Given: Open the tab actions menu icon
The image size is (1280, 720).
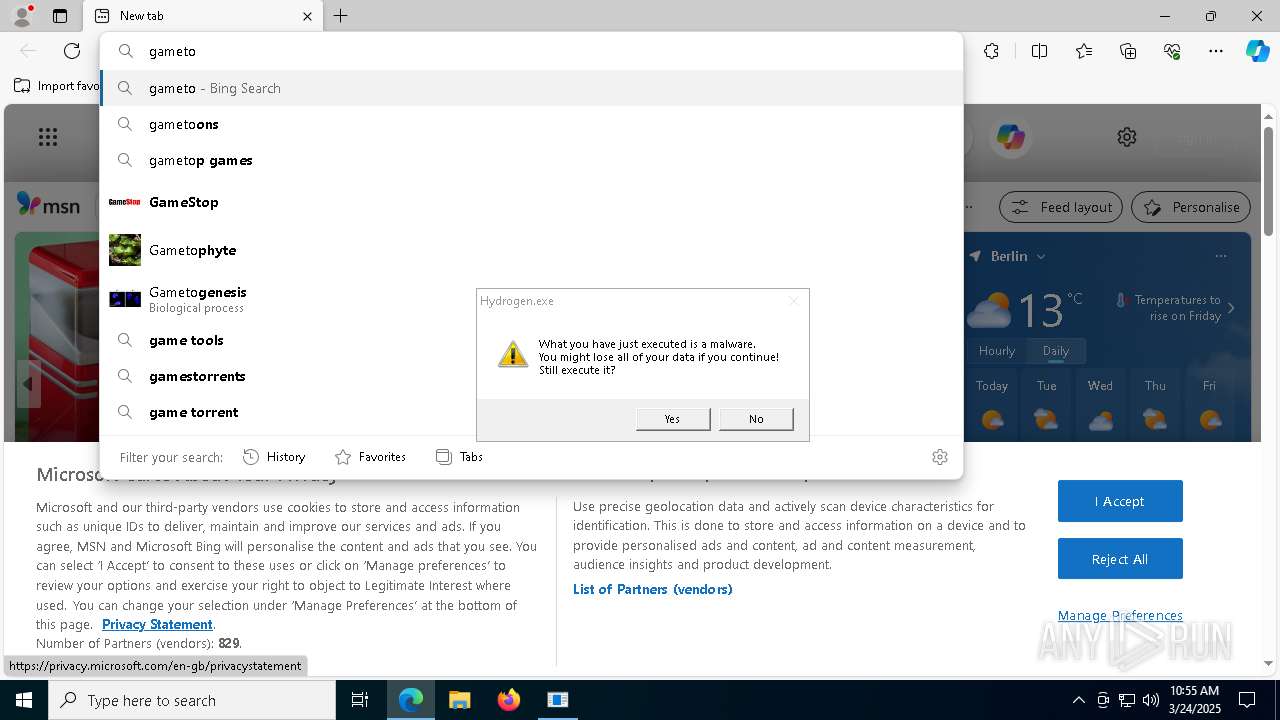Looking at the screenshot, I should [x=60, y=16].
